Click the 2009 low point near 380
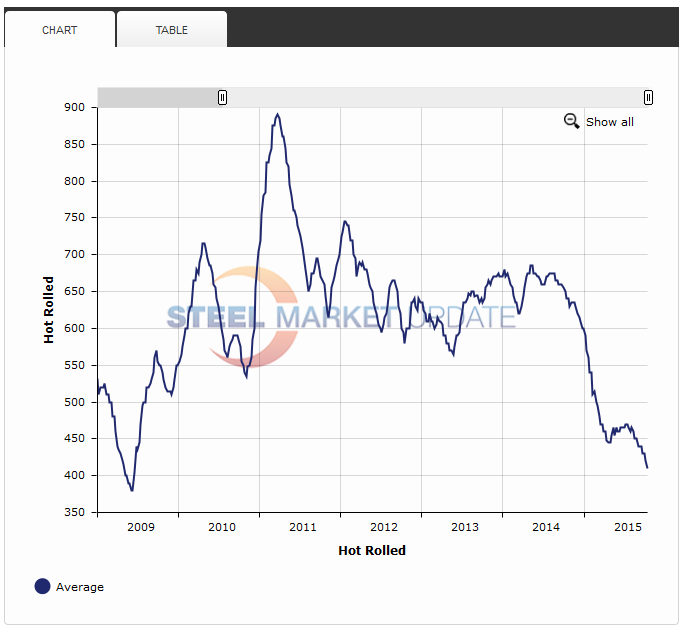Viewport: 684px width, 628px height. (132, 490)
